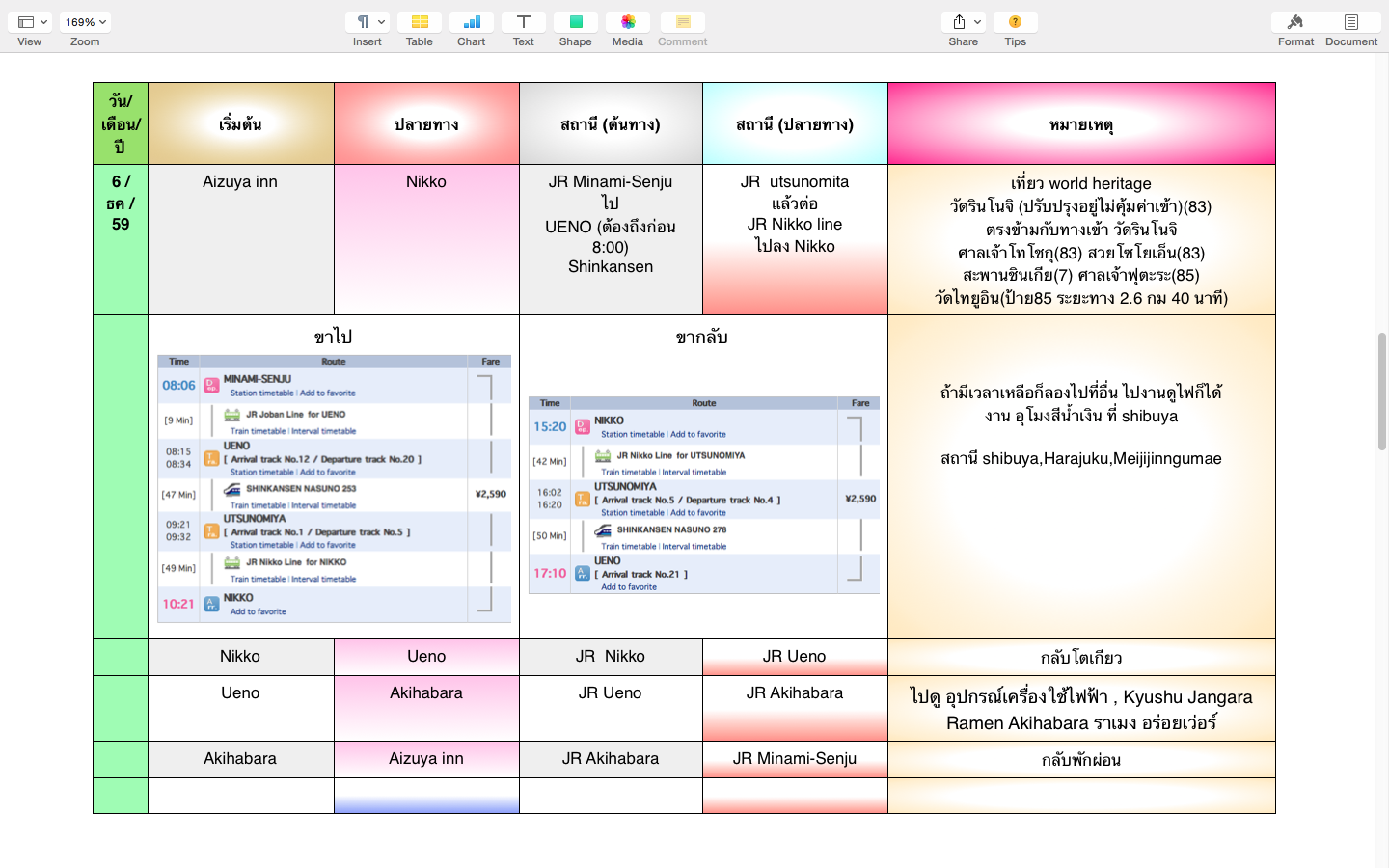Click the first-row "Aizuya inn" start cell
The width and height of the screenshot is (1389, 868).
240,239
